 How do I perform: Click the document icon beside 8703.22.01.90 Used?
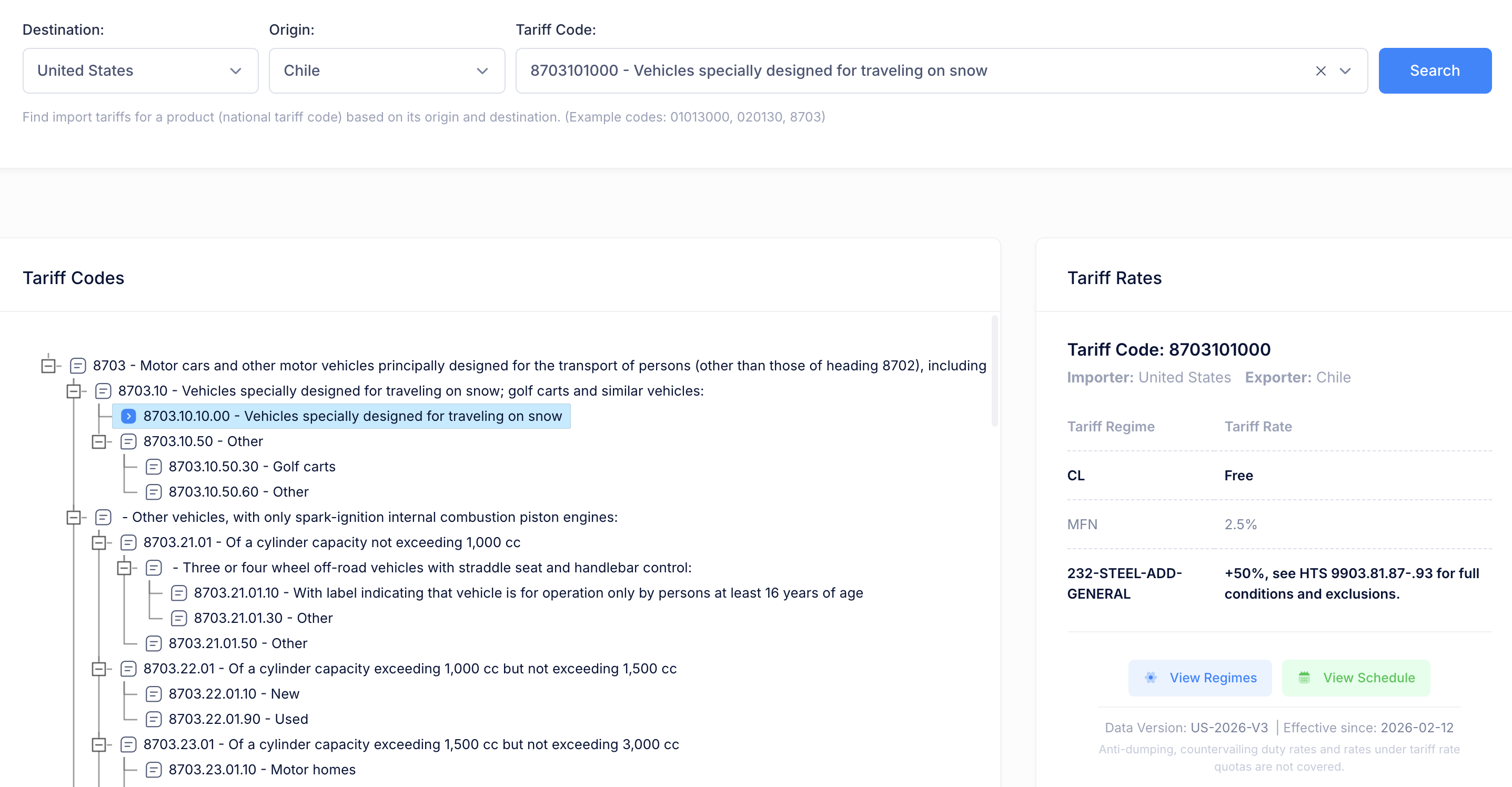153,719
